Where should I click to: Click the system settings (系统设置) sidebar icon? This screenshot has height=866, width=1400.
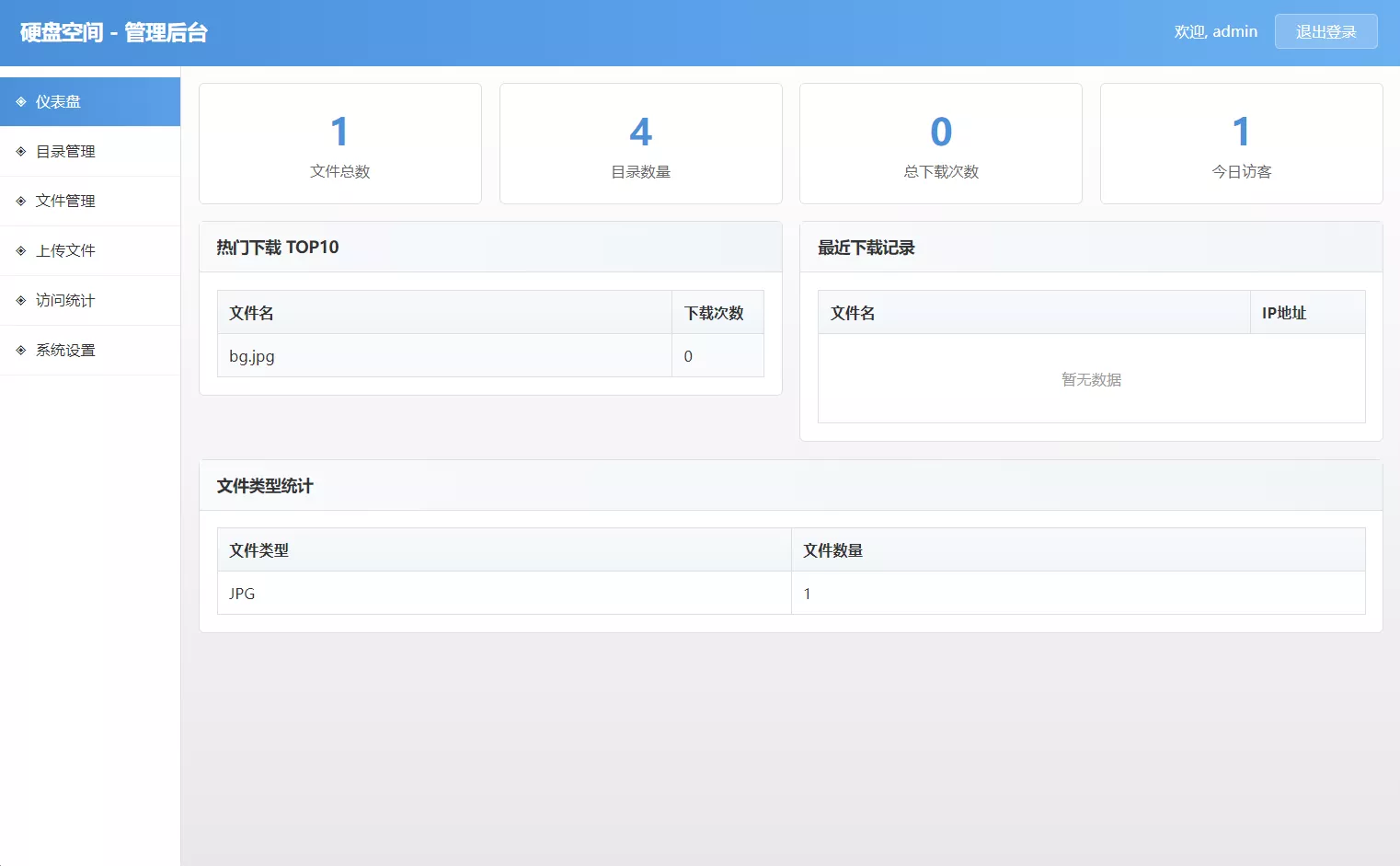point(20,350)
